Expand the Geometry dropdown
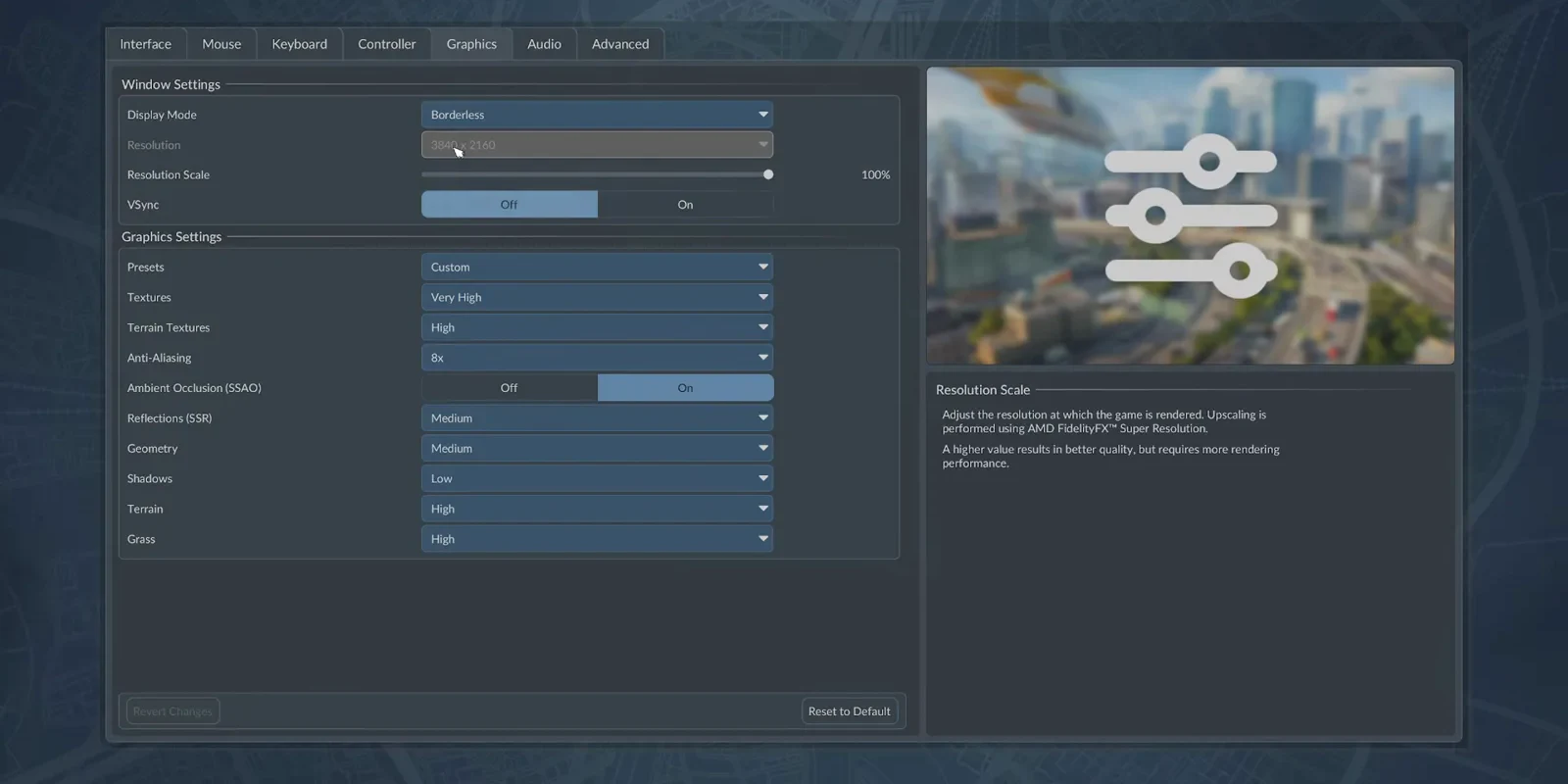This screenshot has height=784, width=1568. (x=597, y=448)
